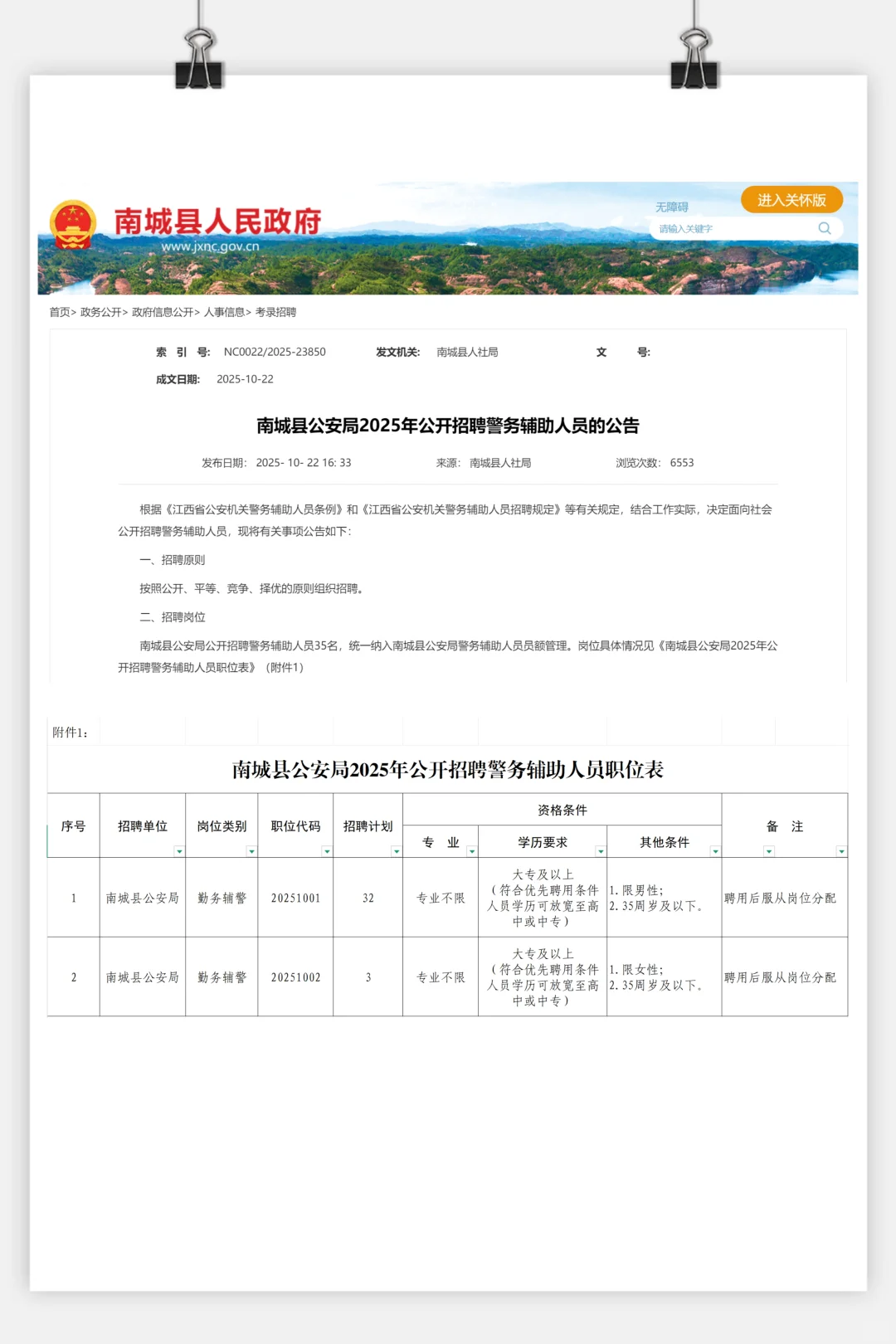This screenshot has height=1344, width=896.
Task: Click the 资格条件 merged header cell
Action: point(562,810)
